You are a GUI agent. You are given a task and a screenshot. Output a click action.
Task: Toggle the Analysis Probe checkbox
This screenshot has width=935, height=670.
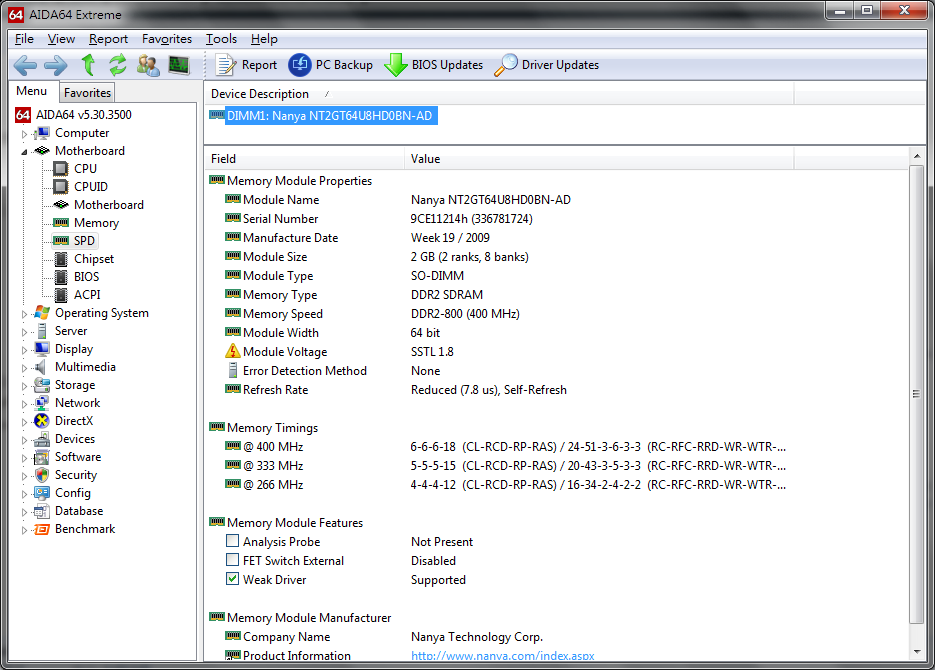233,541
